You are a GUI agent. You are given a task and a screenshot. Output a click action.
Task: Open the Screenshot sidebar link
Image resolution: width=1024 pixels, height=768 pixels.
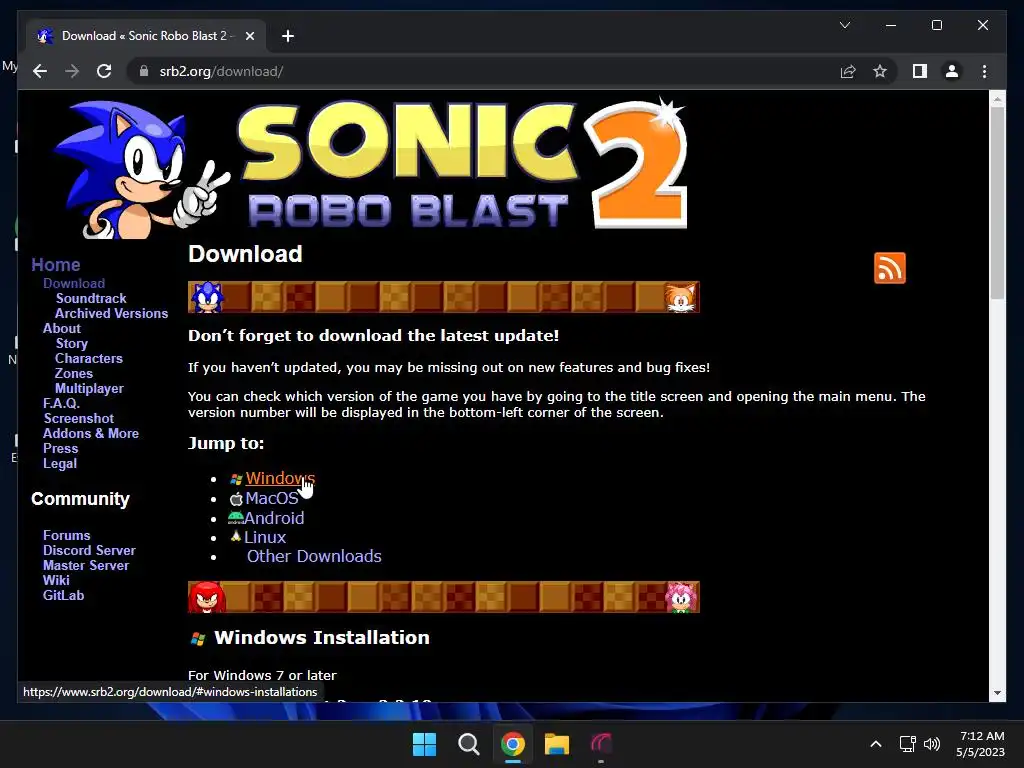tap(78, 419)
